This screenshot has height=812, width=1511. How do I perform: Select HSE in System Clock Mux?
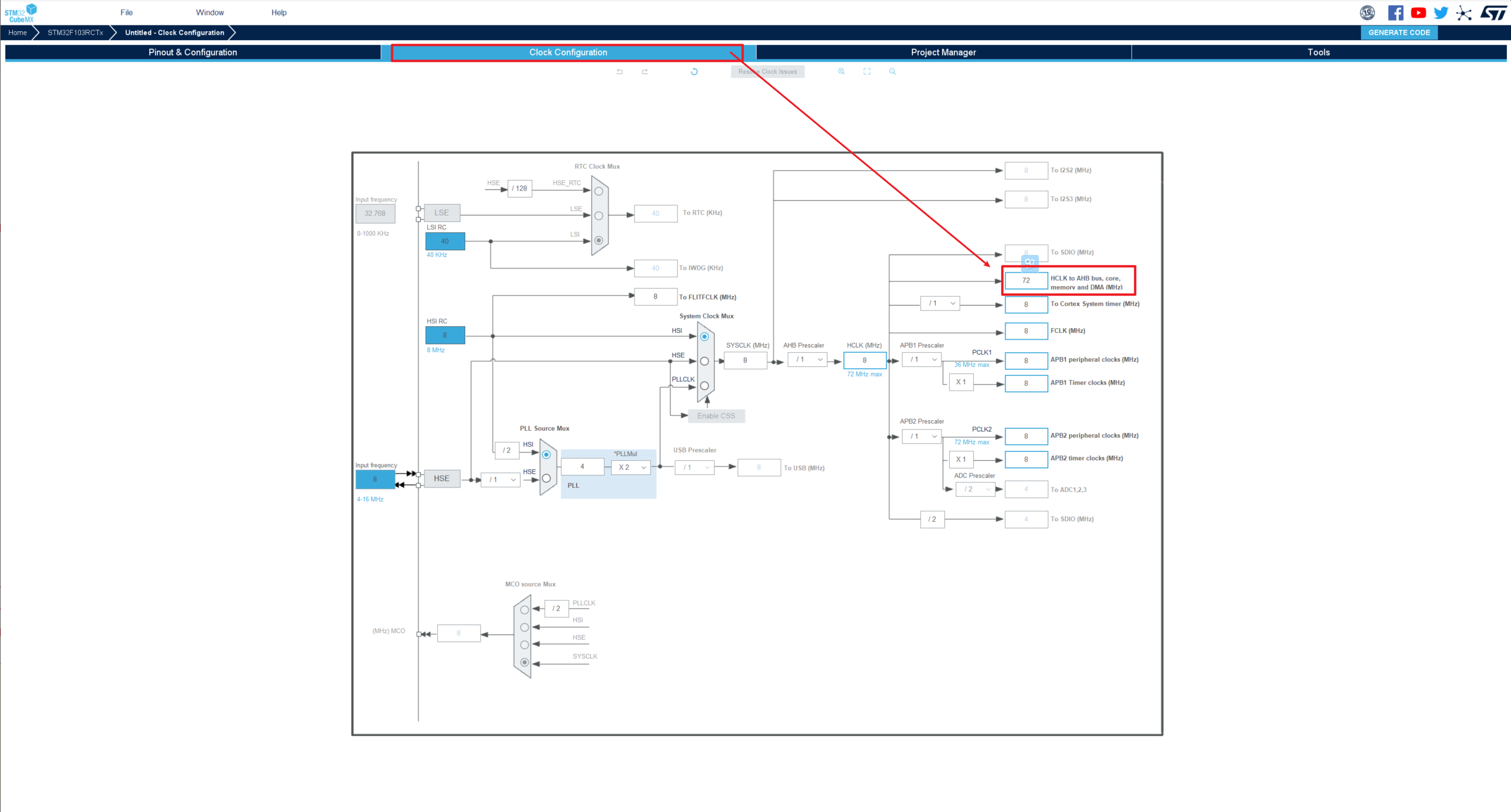click(x=704, y=361)
